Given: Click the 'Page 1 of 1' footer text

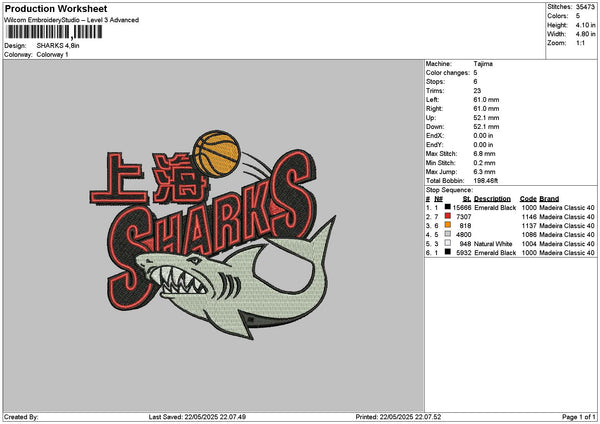Looking at the screenshot, I should click(579, 417).
